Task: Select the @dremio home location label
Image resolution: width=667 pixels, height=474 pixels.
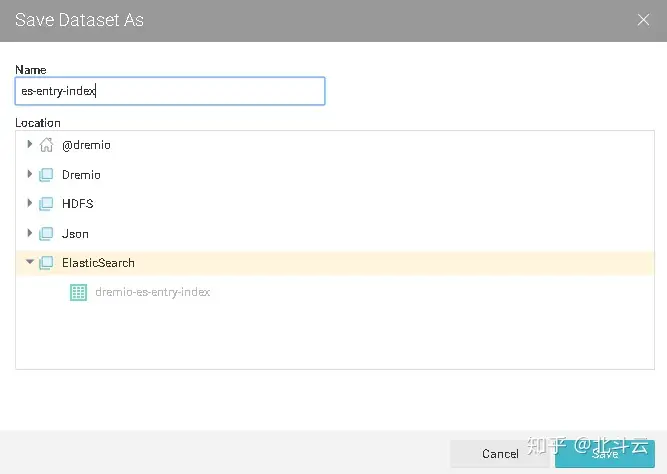Action: click(x=86, y=145)
